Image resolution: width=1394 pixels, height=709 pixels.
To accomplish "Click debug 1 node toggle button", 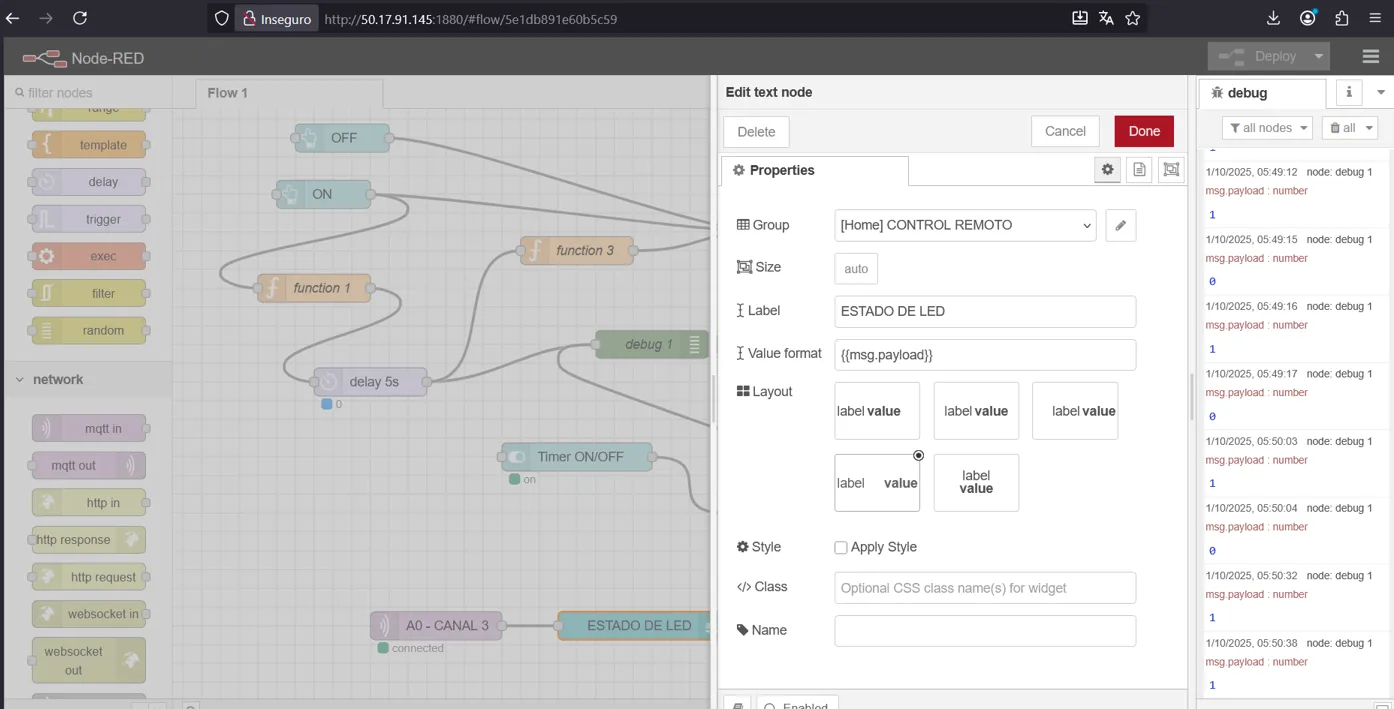I will [x=695, y=344].
